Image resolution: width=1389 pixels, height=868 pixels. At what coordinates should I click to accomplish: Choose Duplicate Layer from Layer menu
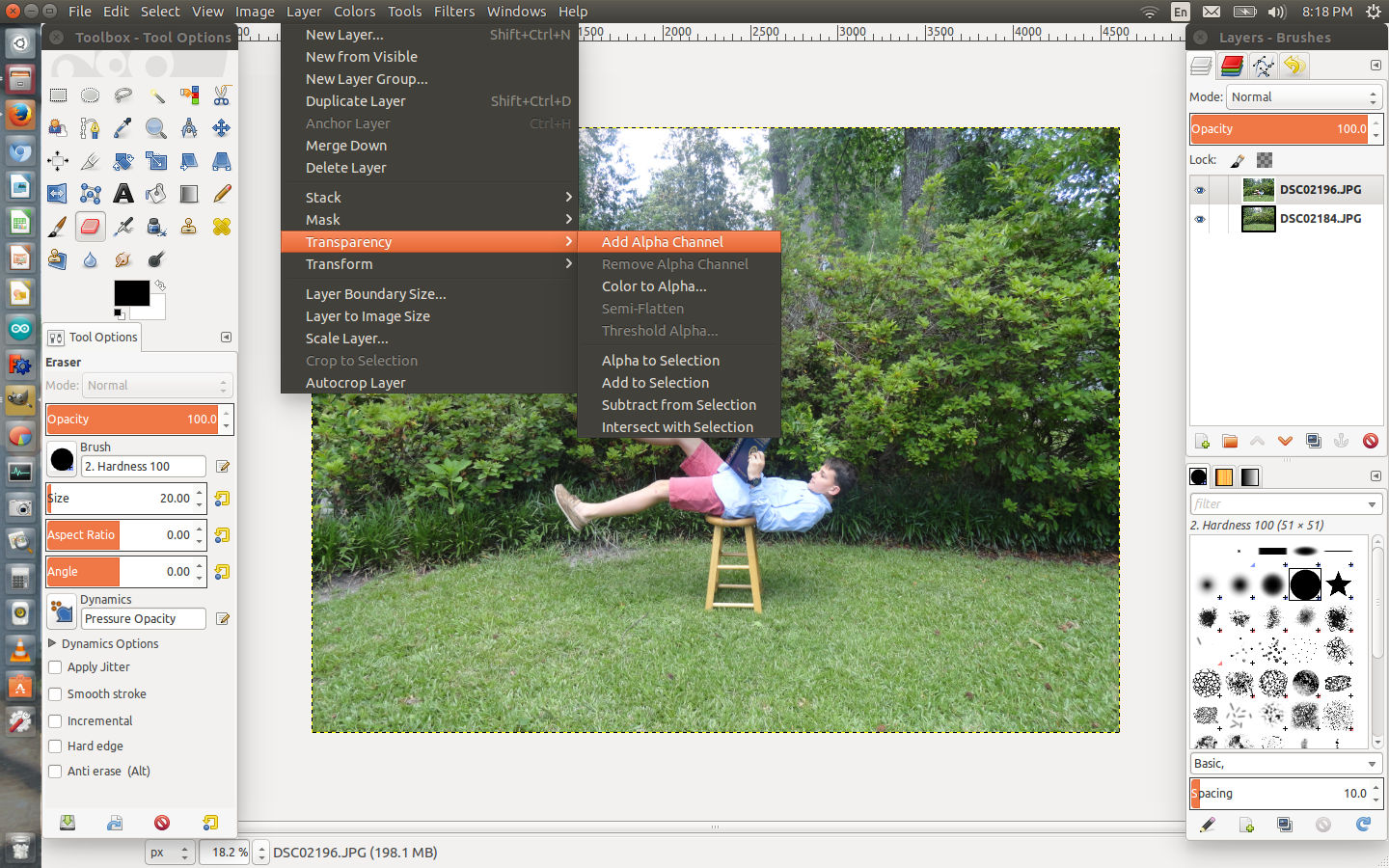tap(429, 101)
